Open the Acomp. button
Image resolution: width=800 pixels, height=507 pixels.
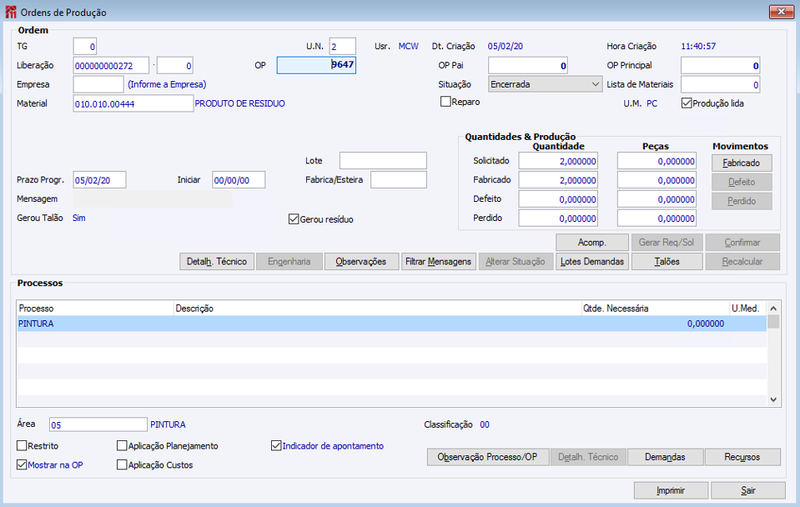[x=592, y=242]
